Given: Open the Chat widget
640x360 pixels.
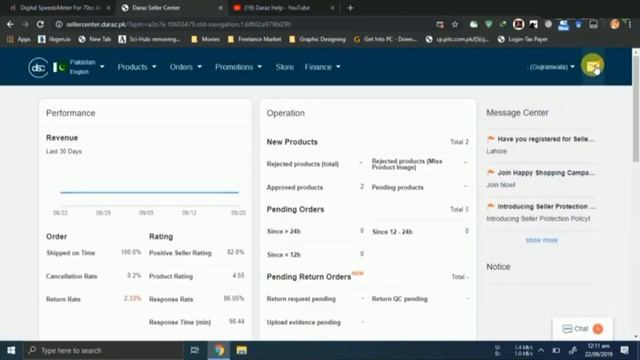Looking at the screenshot, I should (x=582, y=329).
